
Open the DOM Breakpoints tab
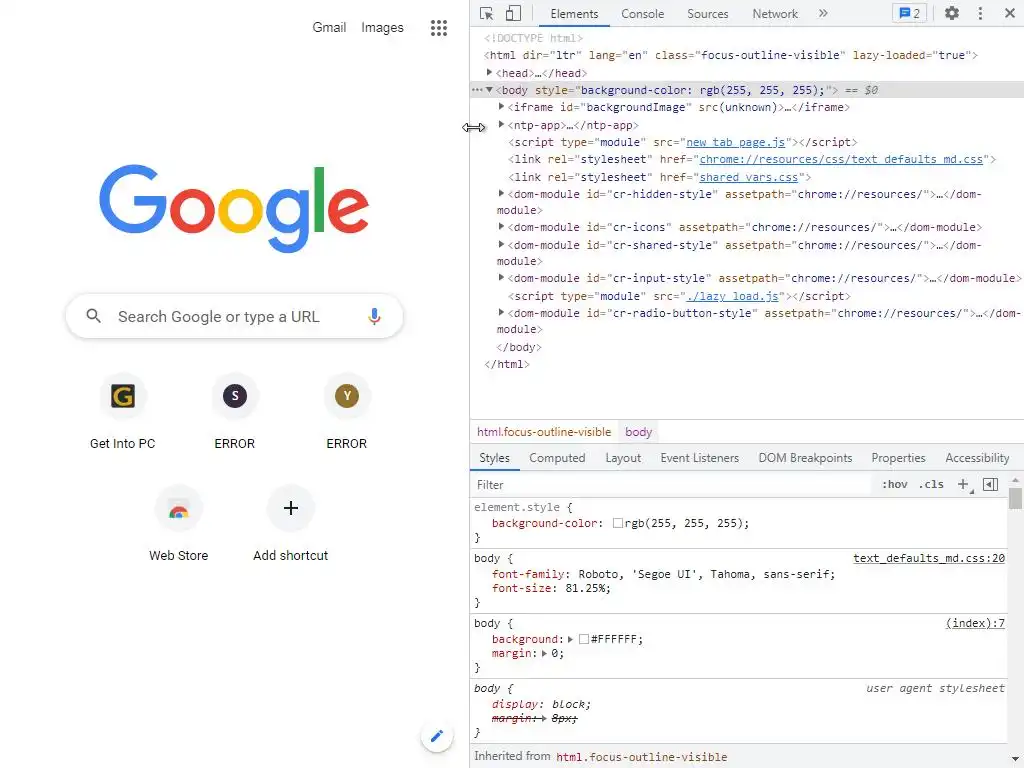pyautogui.click(x=805, y=458)
